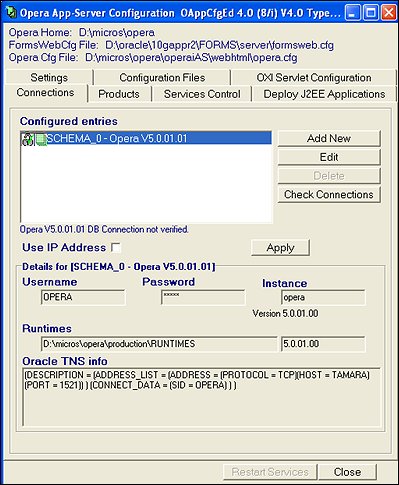Viewport: 399px width, 485px height.
Task: Switch to the Settings tab
Action: tap(49, 77)
